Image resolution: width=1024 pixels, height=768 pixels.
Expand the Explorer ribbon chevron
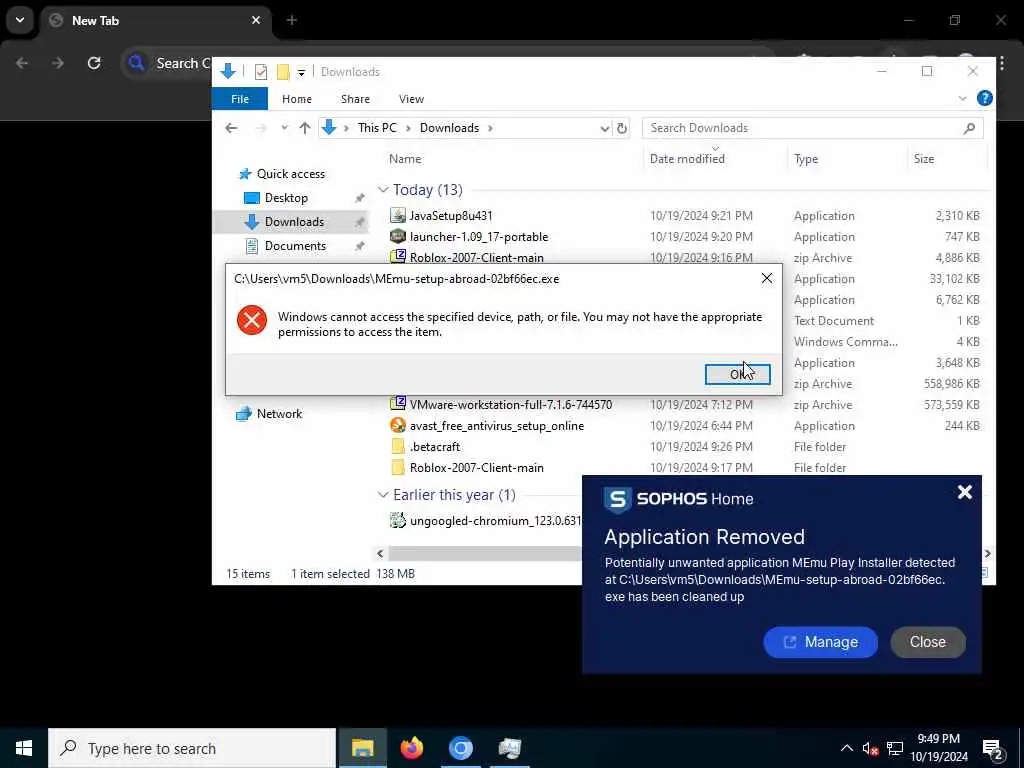(962, 99)
